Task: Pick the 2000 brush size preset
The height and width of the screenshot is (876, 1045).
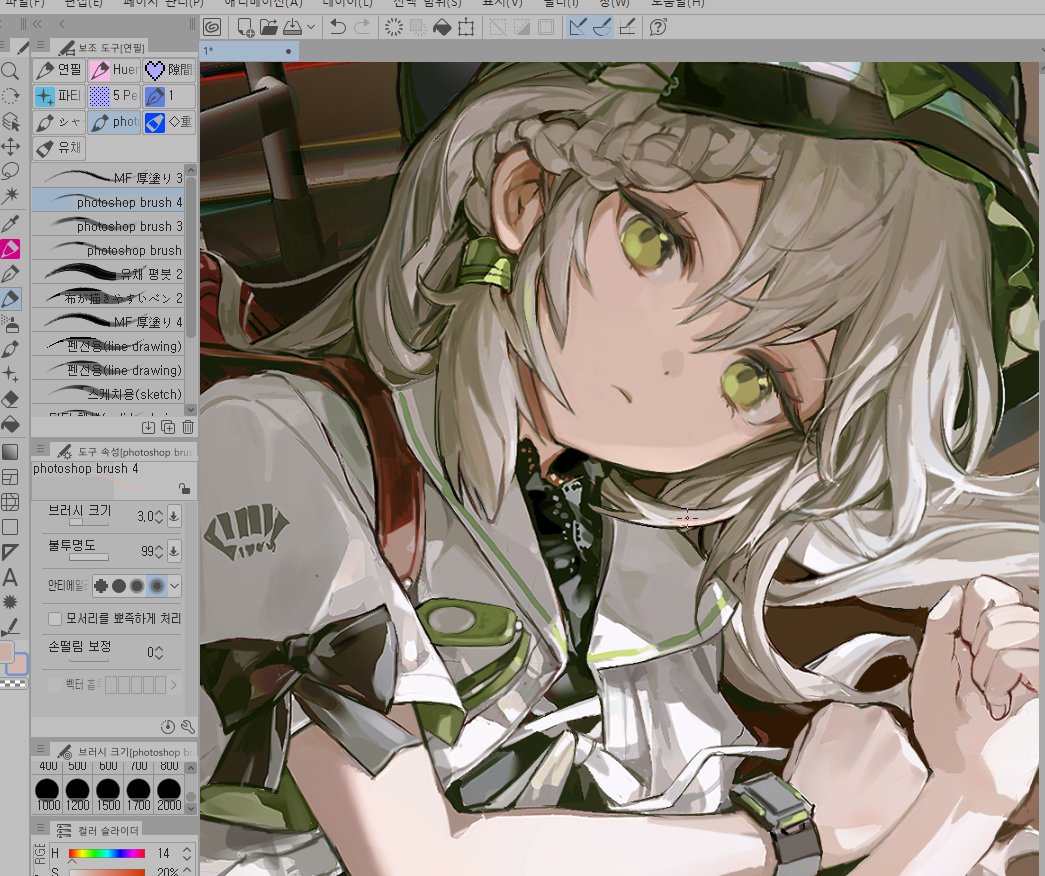Action: tap(169, 796)
